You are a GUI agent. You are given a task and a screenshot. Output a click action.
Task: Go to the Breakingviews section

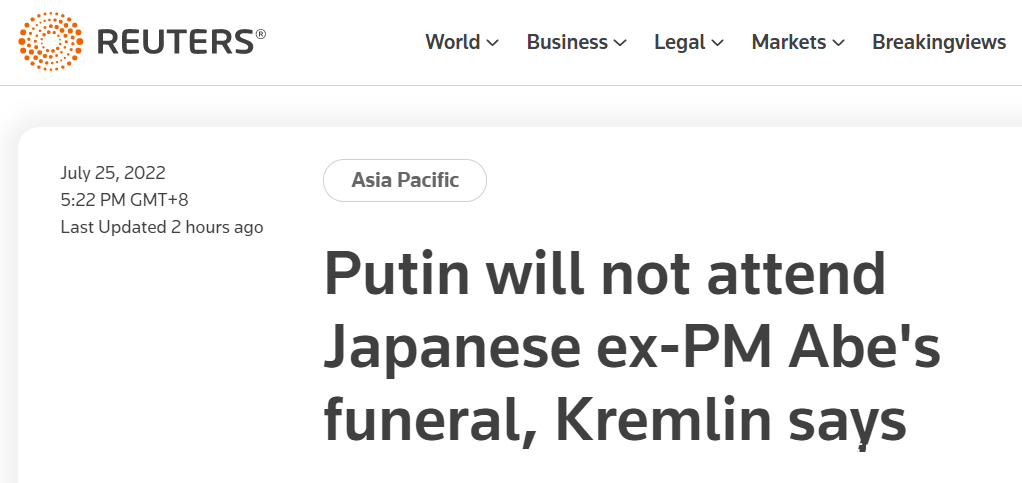(x=938, y=42)
